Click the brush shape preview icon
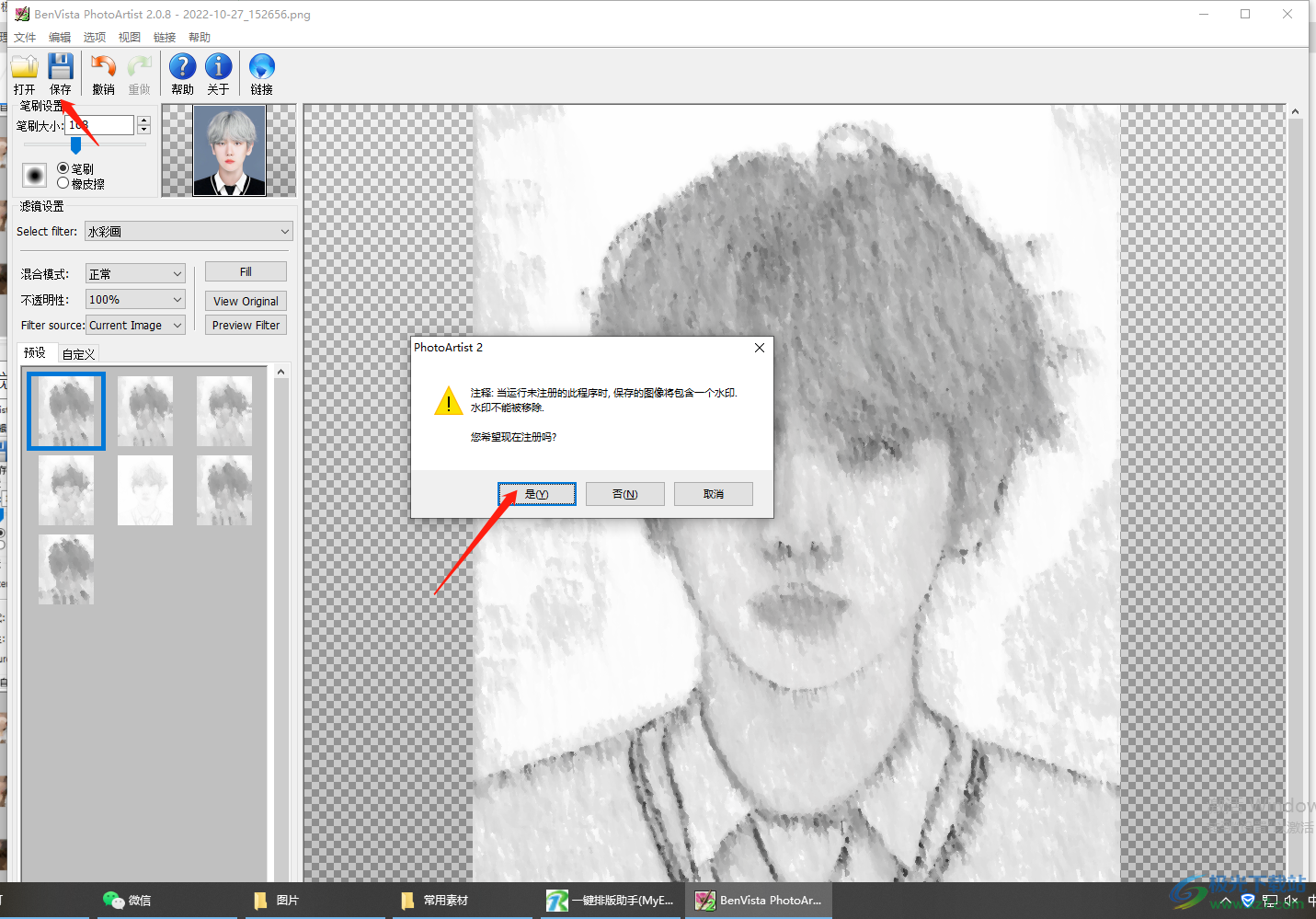 pyautogui.click(x=34, y=175)
